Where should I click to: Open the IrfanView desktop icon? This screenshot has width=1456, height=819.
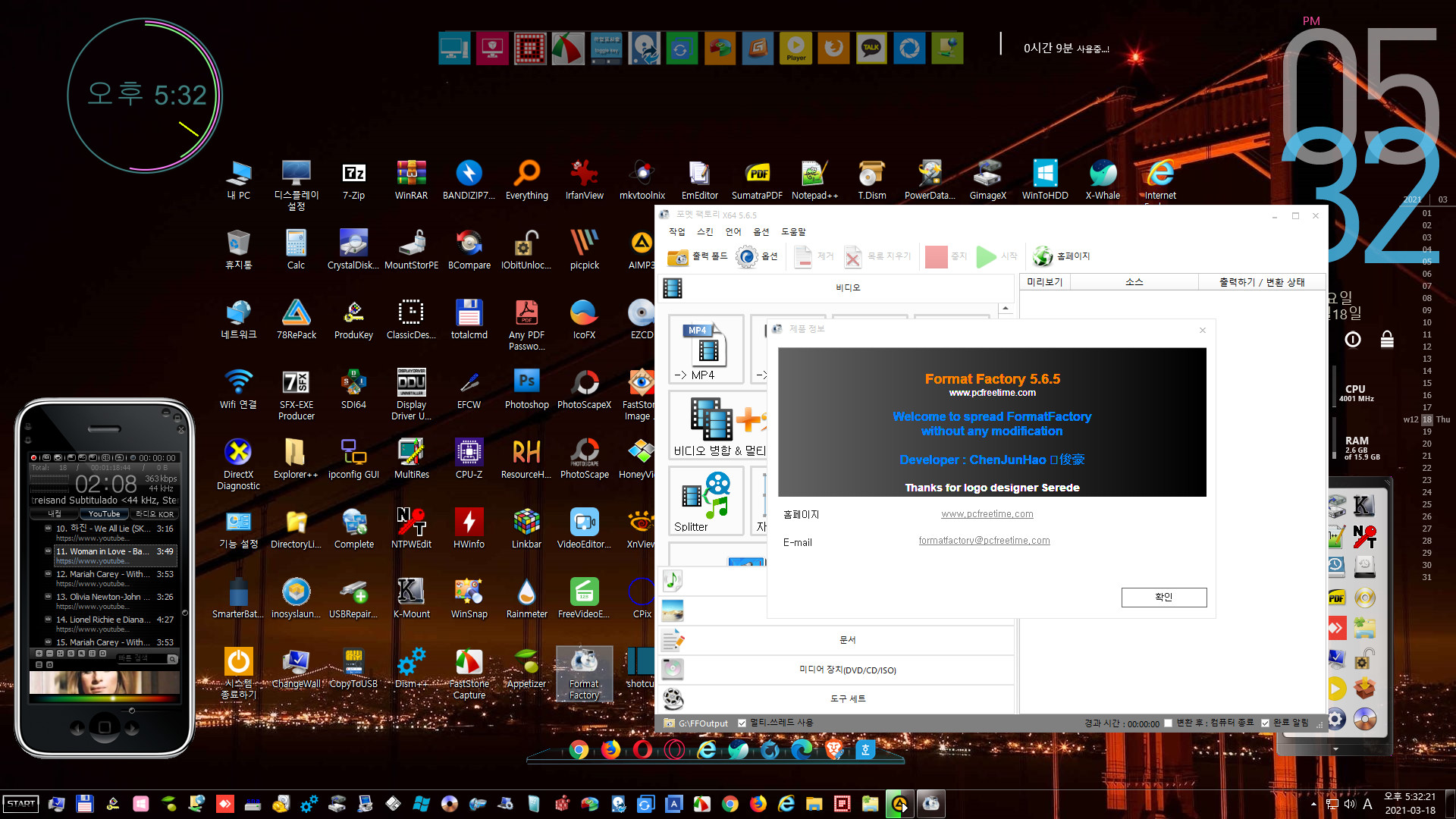point(585,180)
